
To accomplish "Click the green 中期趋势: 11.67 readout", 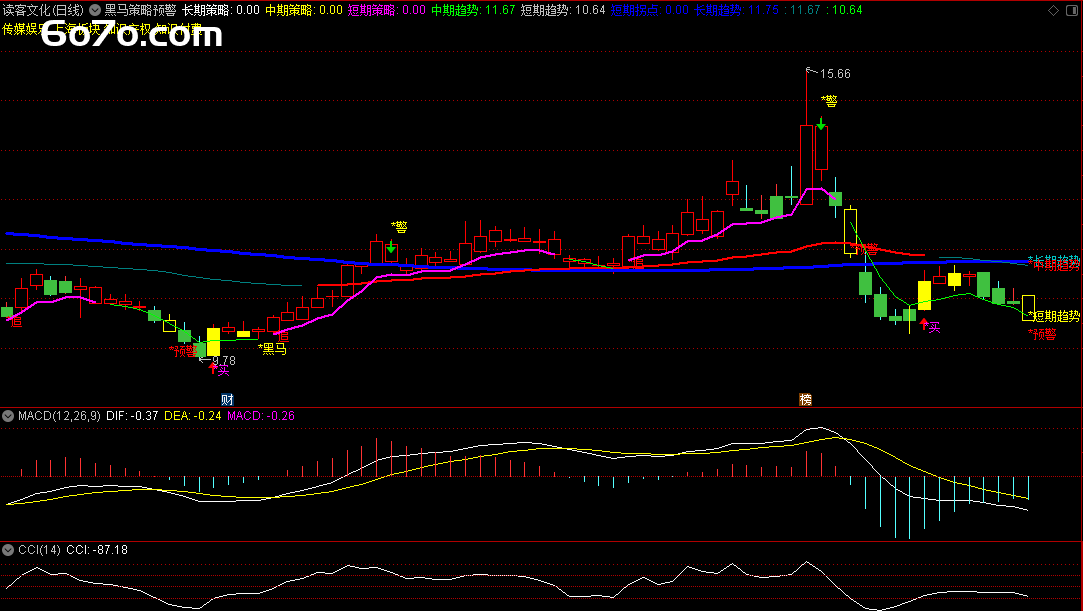I will pos(473,10).
